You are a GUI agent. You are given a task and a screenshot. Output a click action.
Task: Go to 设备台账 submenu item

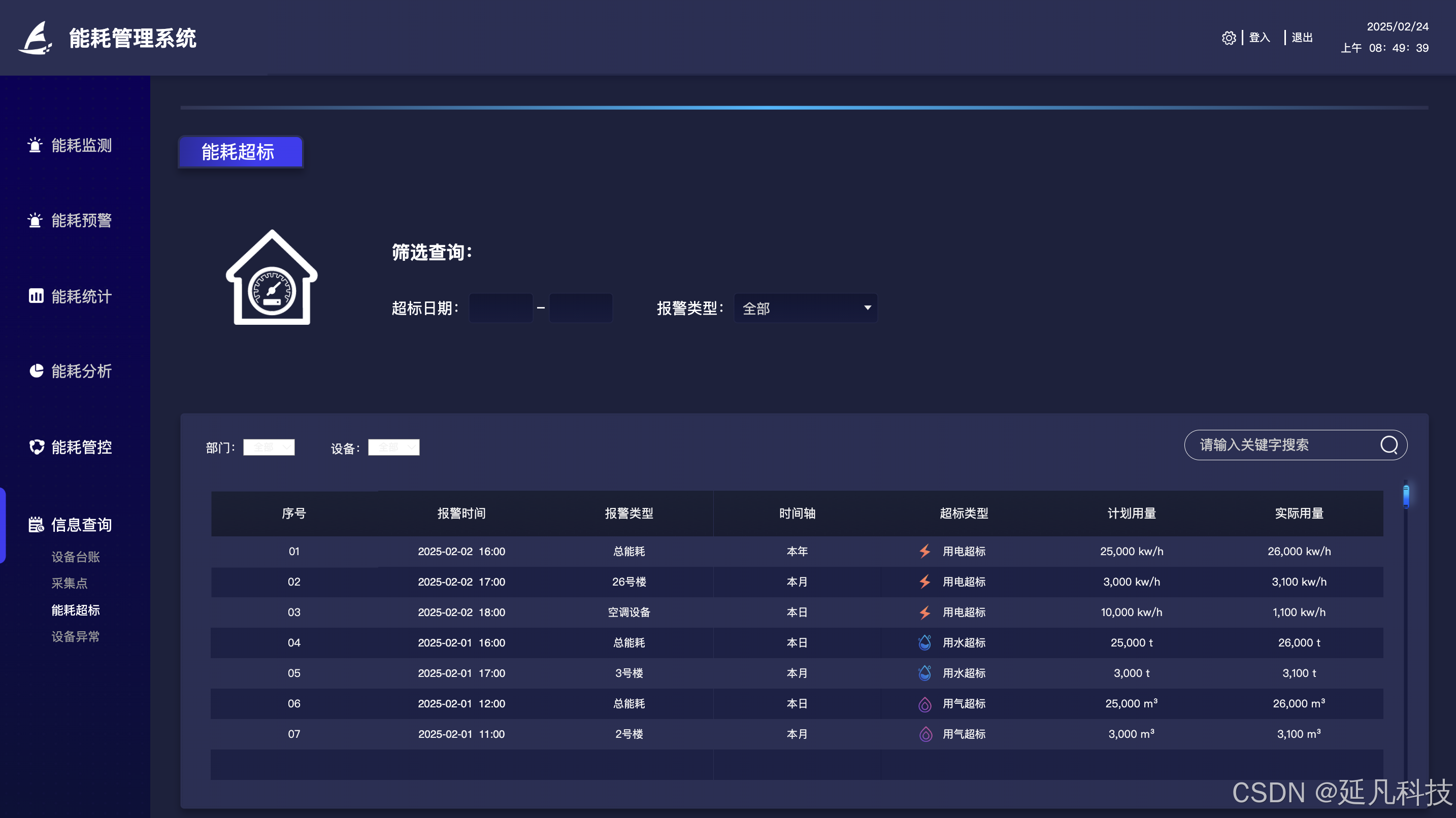75,557
